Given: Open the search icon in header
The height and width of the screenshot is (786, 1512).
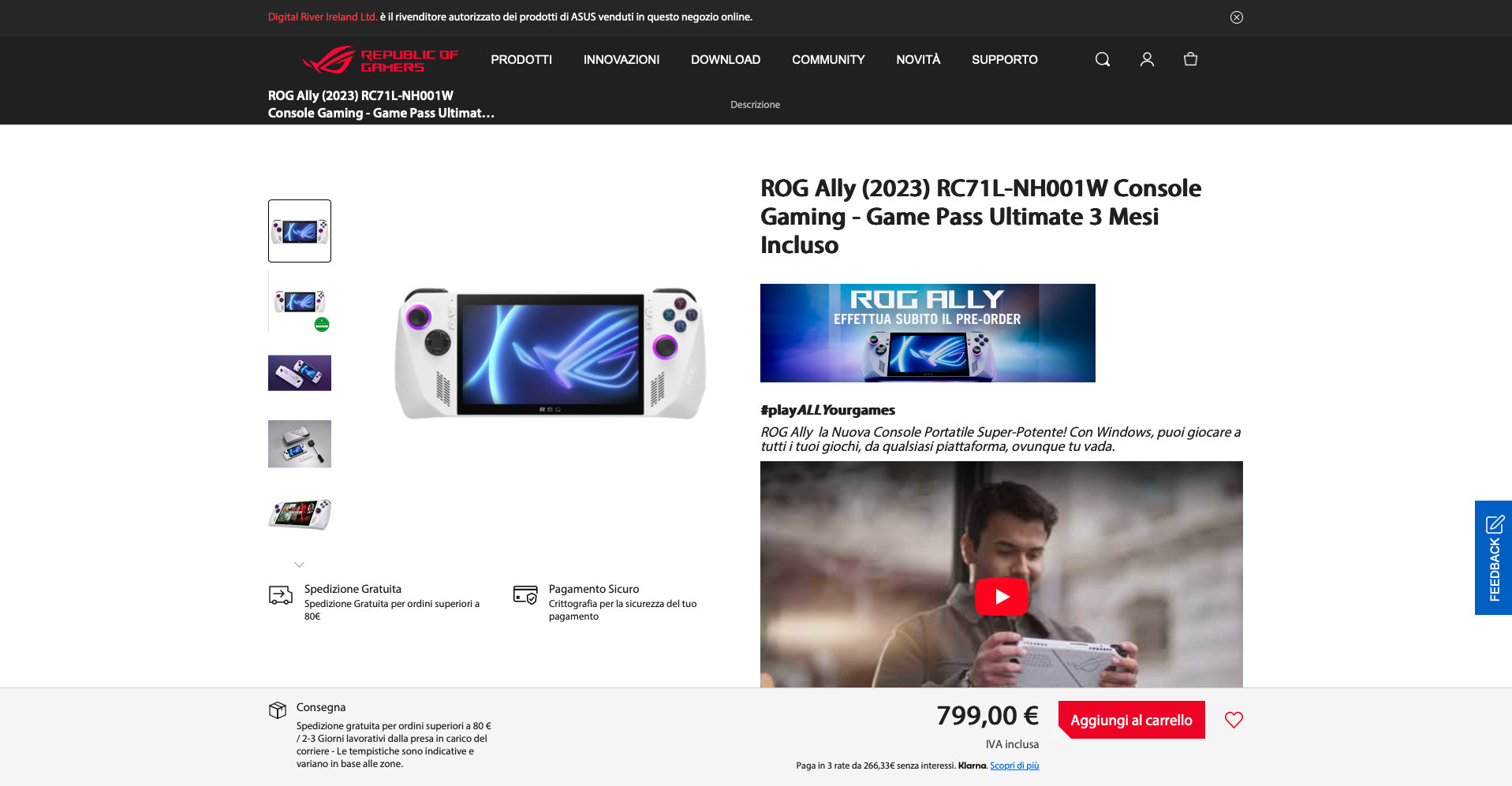Looking at the screenshot, I should pyautogui.click(x=1103, y=59).
